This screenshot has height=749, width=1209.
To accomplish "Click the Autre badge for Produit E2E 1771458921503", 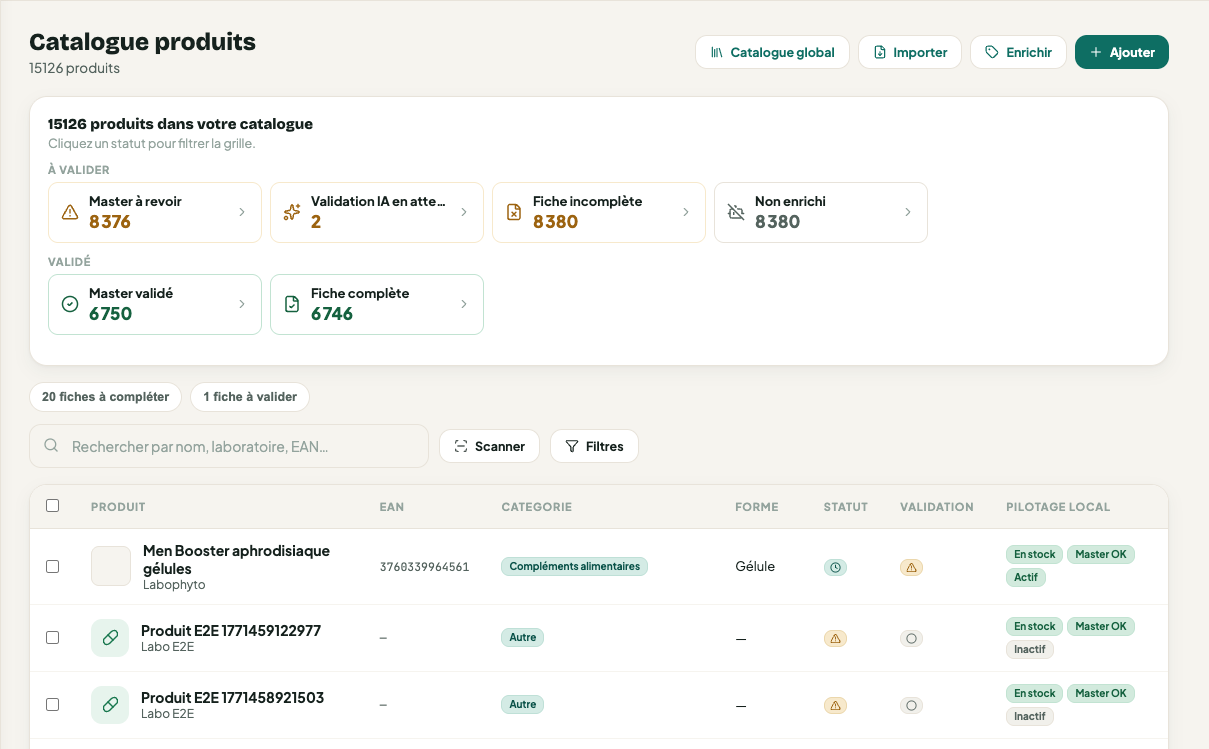I will (x=522, y=704).
